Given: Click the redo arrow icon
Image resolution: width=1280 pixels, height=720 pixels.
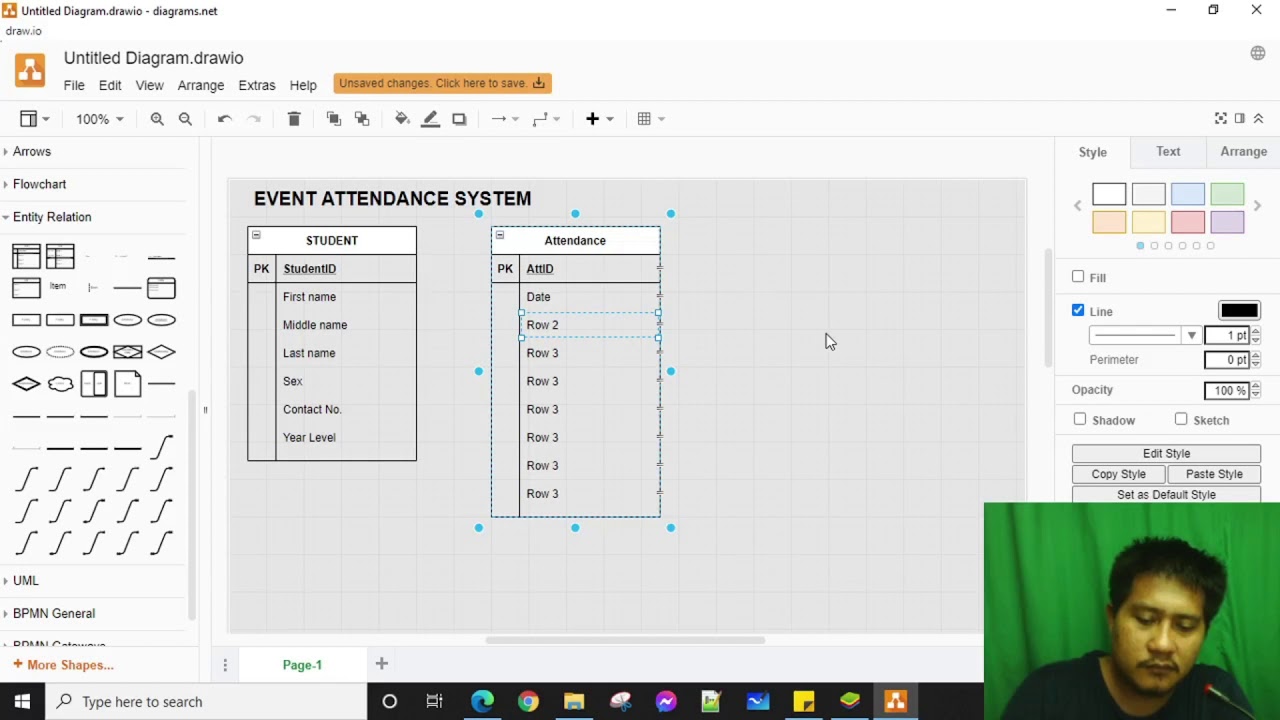Looking at the screenshot, I should tap(254, 119).
